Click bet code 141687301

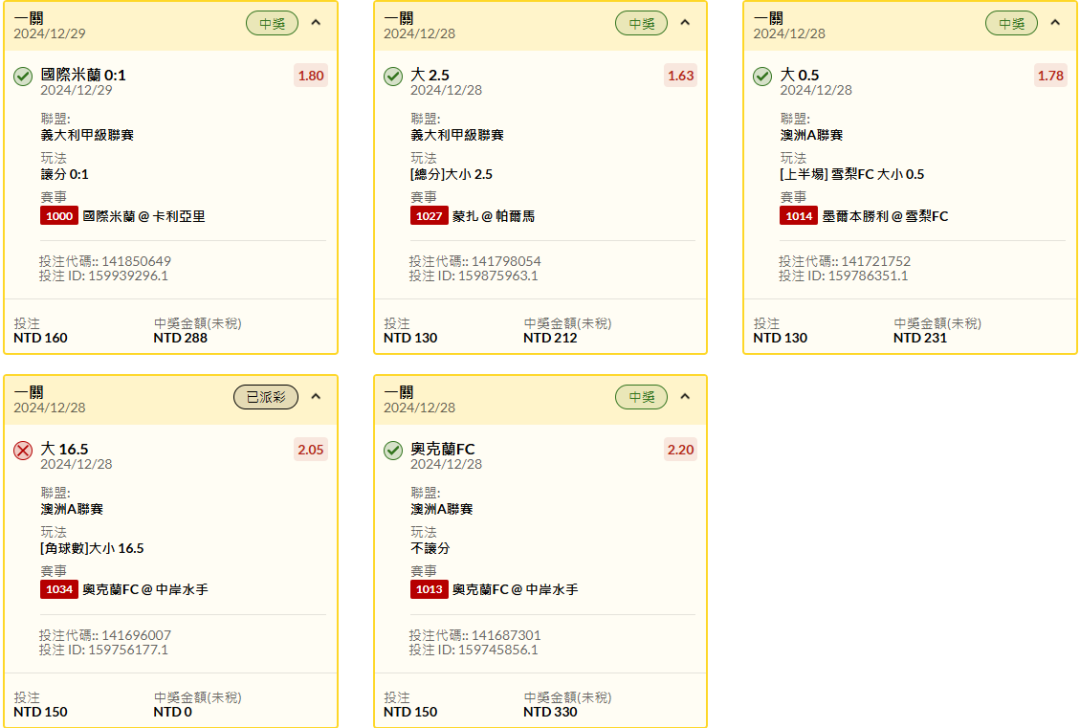(506, 635)
